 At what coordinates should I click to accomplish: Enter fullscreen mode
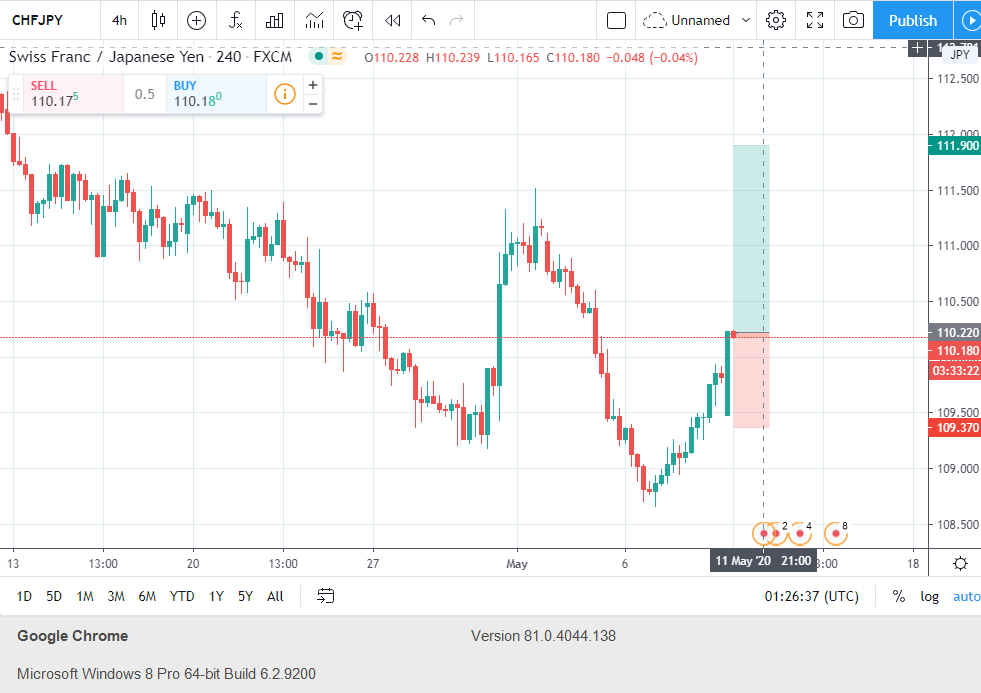[815, 20]
